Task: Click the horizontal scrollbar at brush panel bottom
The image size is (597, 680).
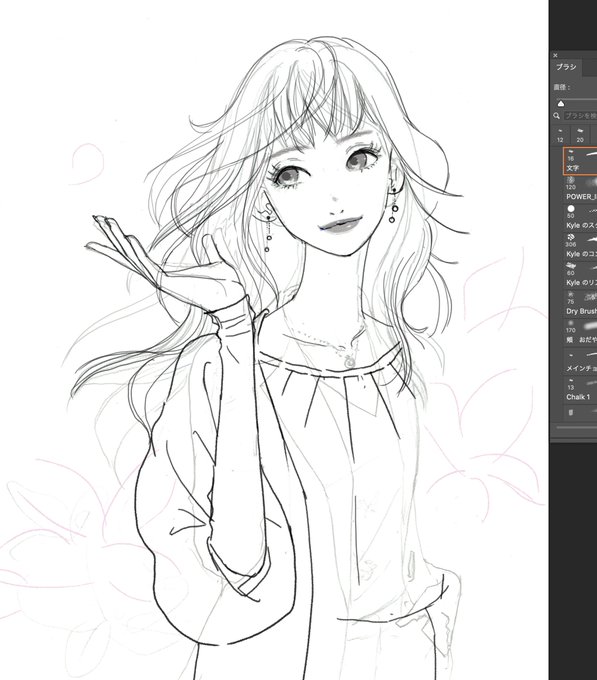Action: pyautogui.click(x=577, y=427)
